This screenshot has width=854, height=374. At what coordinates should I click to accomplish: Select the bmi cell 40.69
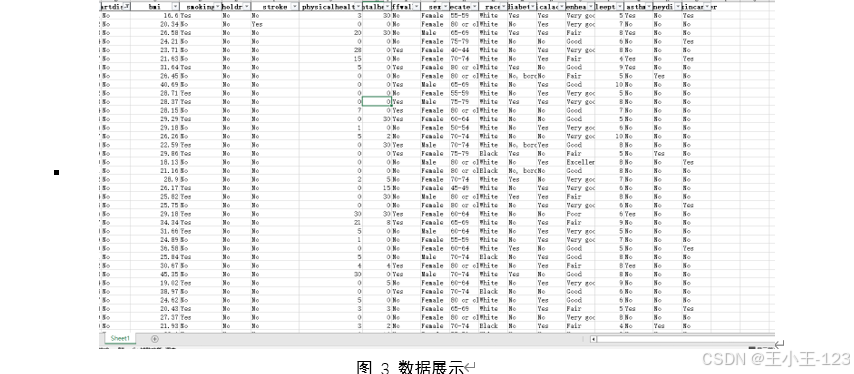click(x=155, y=84)
